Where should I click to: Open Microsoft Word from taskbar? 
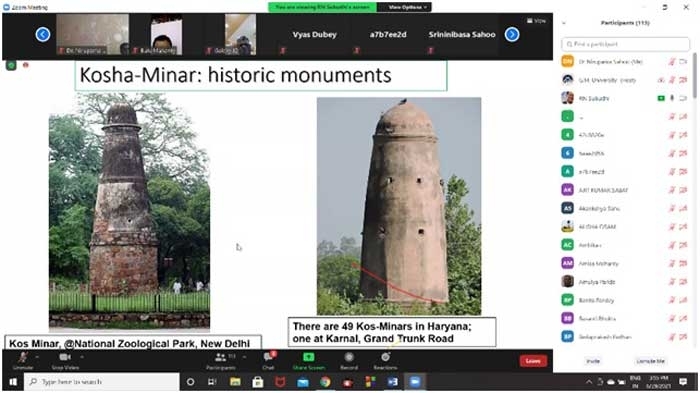point(393,382)
